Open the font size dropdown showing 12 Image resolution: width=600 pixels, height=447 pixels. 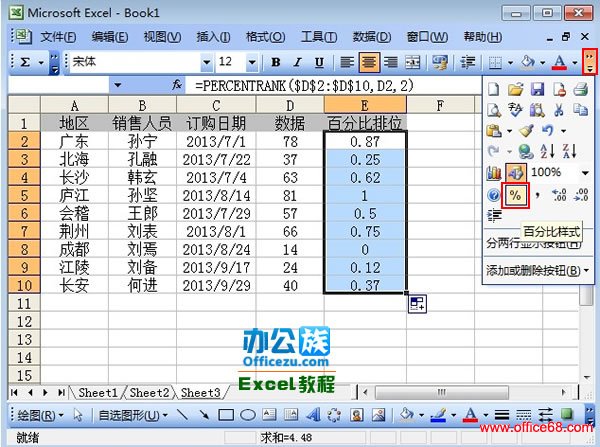pos(252,62)
